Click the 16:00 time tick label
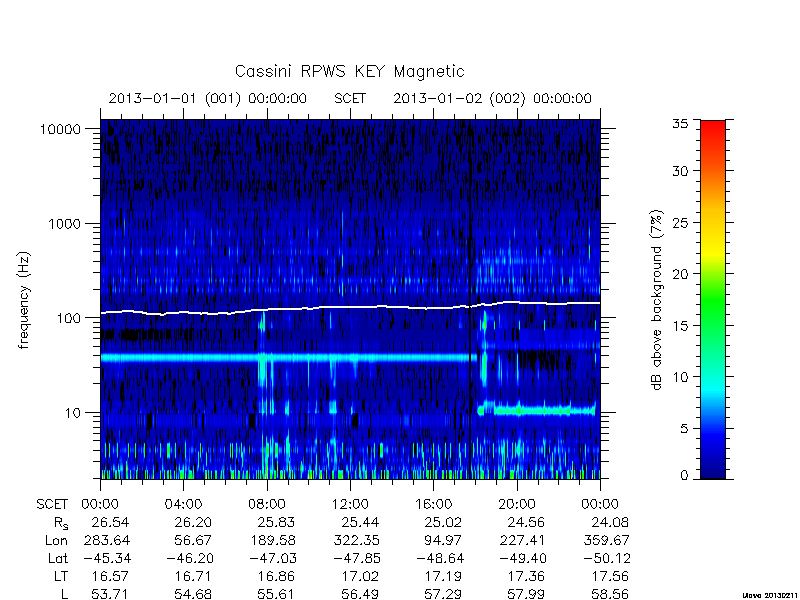800x600 pixels. (433, 505)
